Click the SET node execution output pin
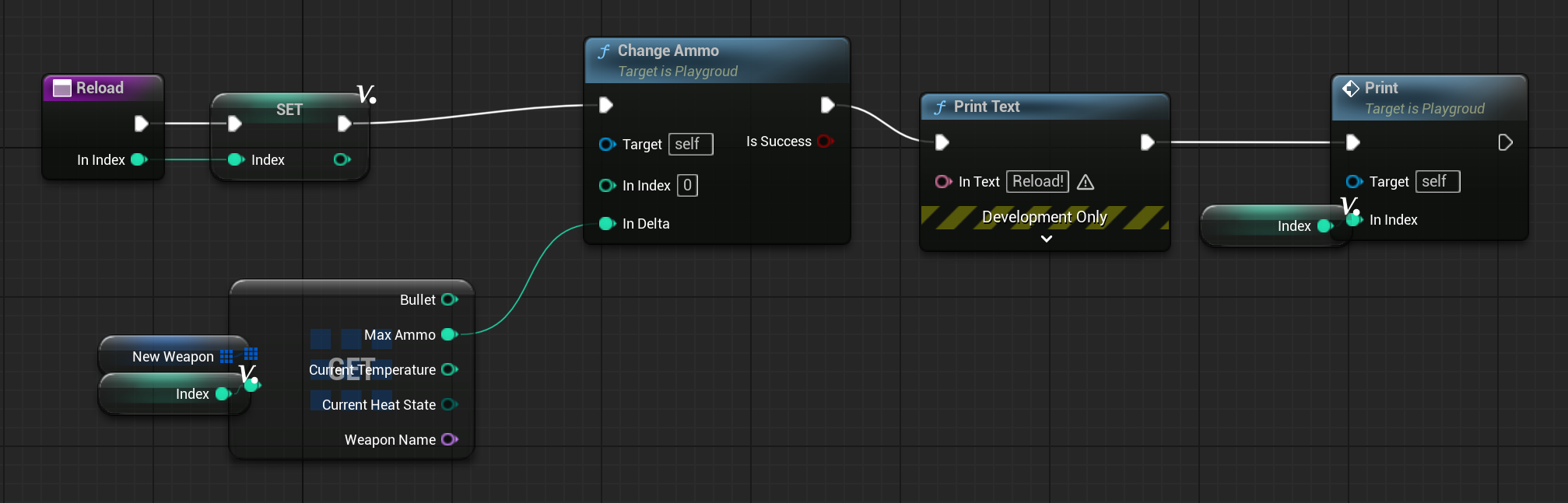1568x503 pixels. tap(344, 123)
